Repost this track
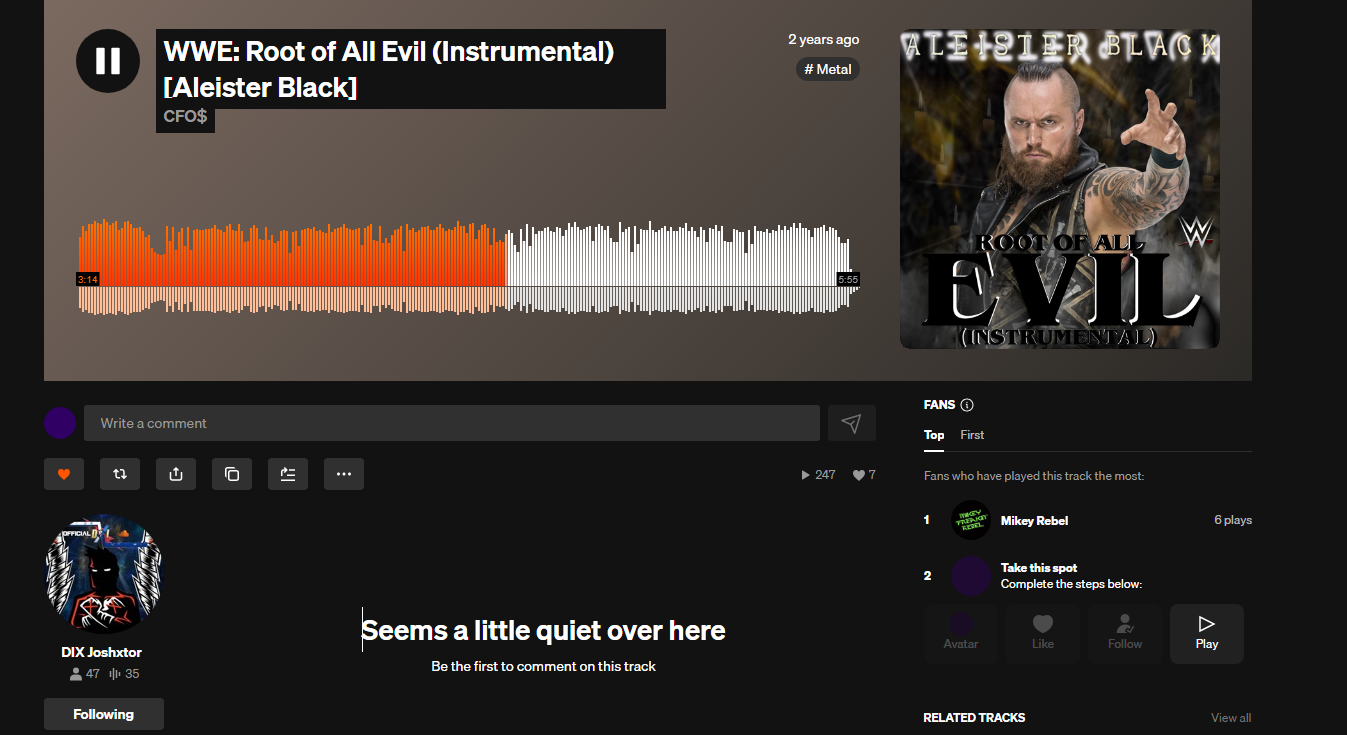 [x=120, y=474]
